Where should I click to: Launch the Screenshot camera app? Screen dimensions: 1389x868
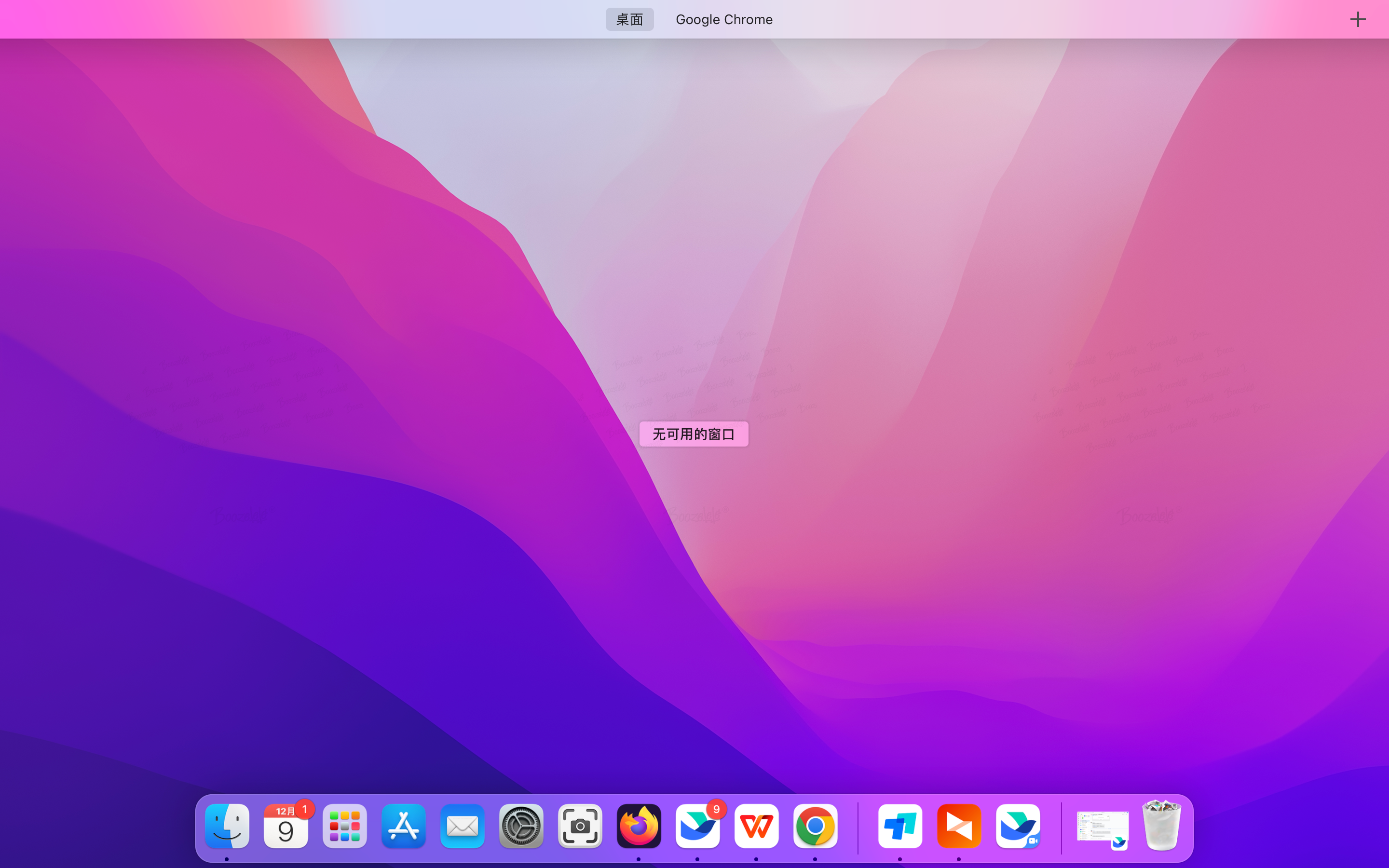click(x=580, y=826)
